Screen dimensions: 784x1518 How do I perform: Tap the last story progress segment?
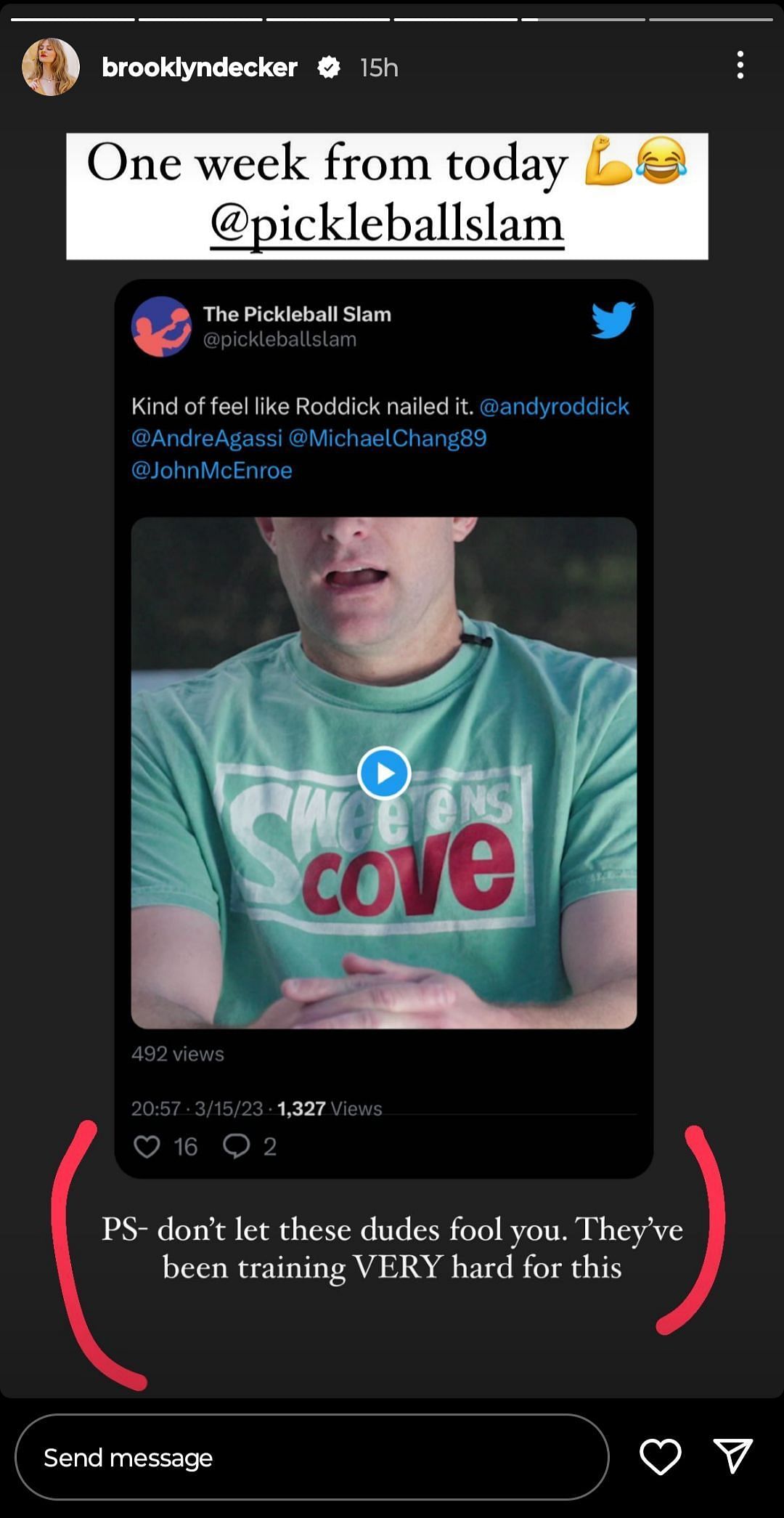710,20
